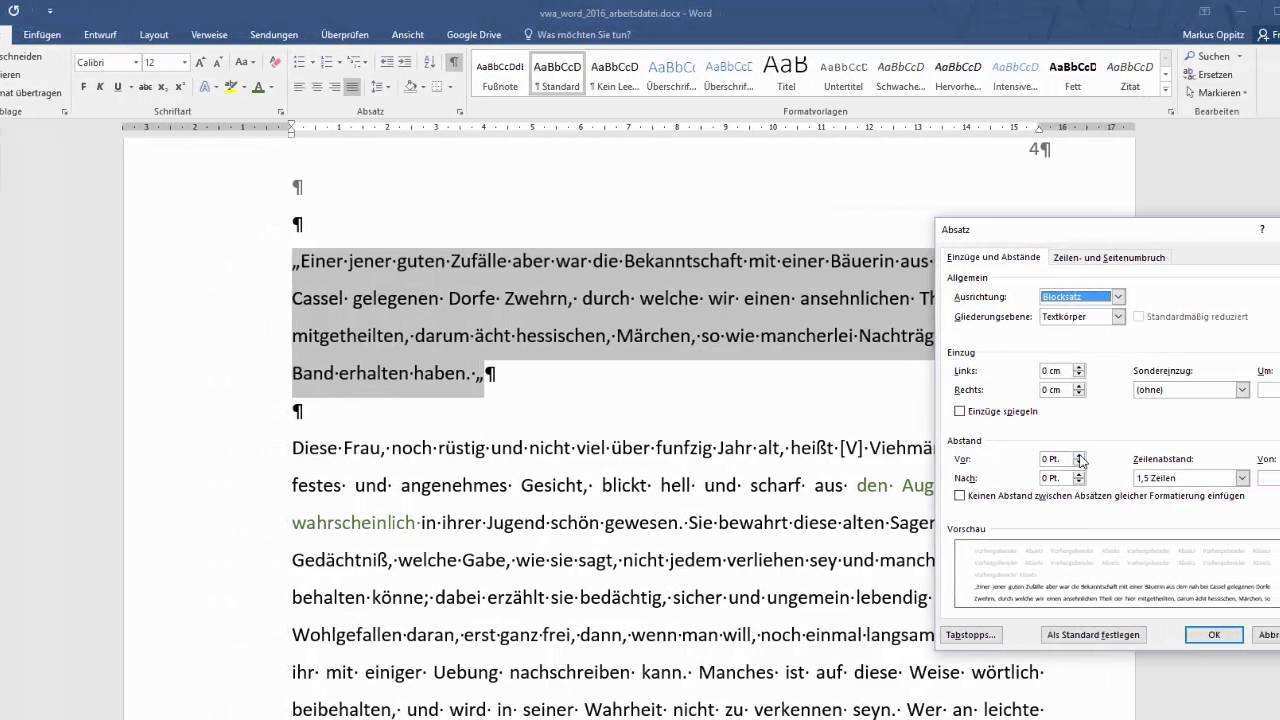This screenshot has width=1280, height=720.
Task: Check 'Keinen Abstand zwischen Absätzen' option
Action: click(x=960, y=496)
